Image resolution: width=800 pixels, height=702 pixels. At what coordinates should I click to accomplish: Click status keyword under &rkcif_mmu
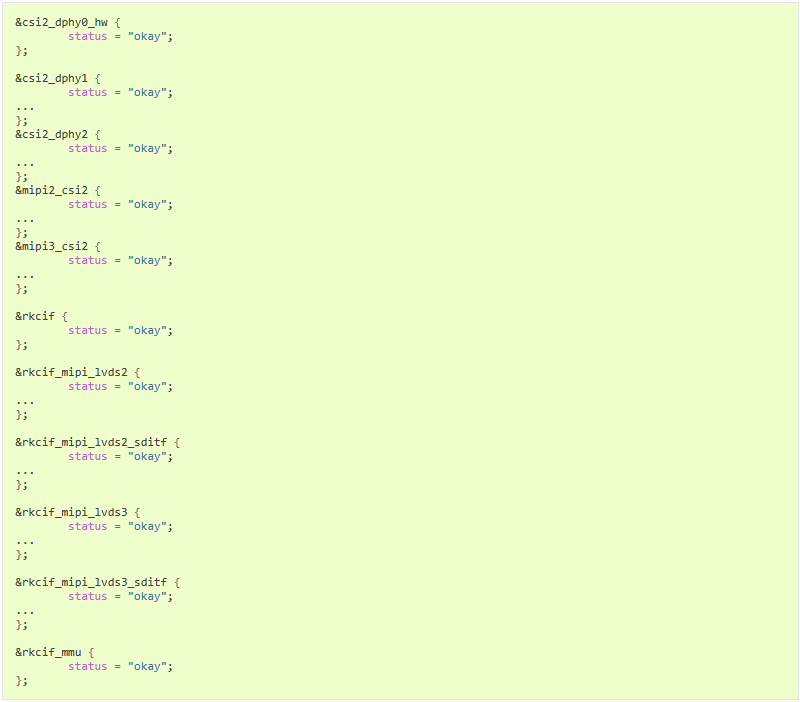pos(88,666)
